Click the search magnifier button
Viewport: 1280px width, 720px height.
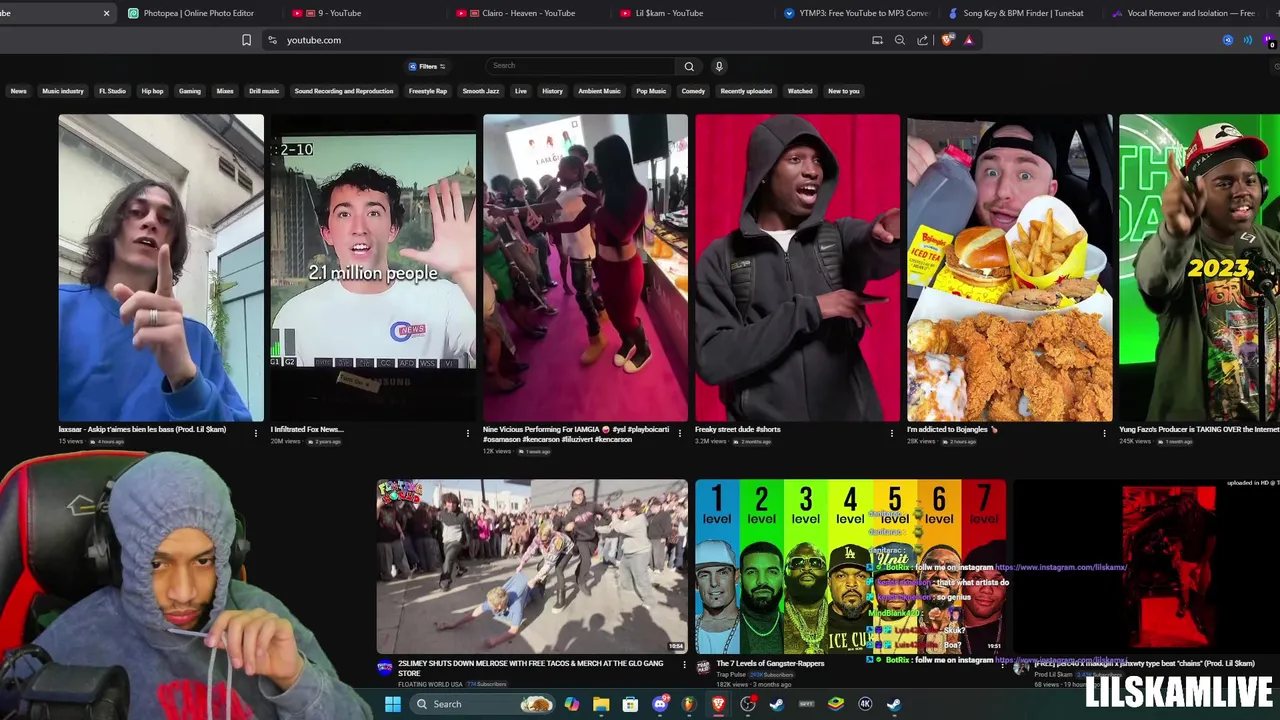[689, 66]
